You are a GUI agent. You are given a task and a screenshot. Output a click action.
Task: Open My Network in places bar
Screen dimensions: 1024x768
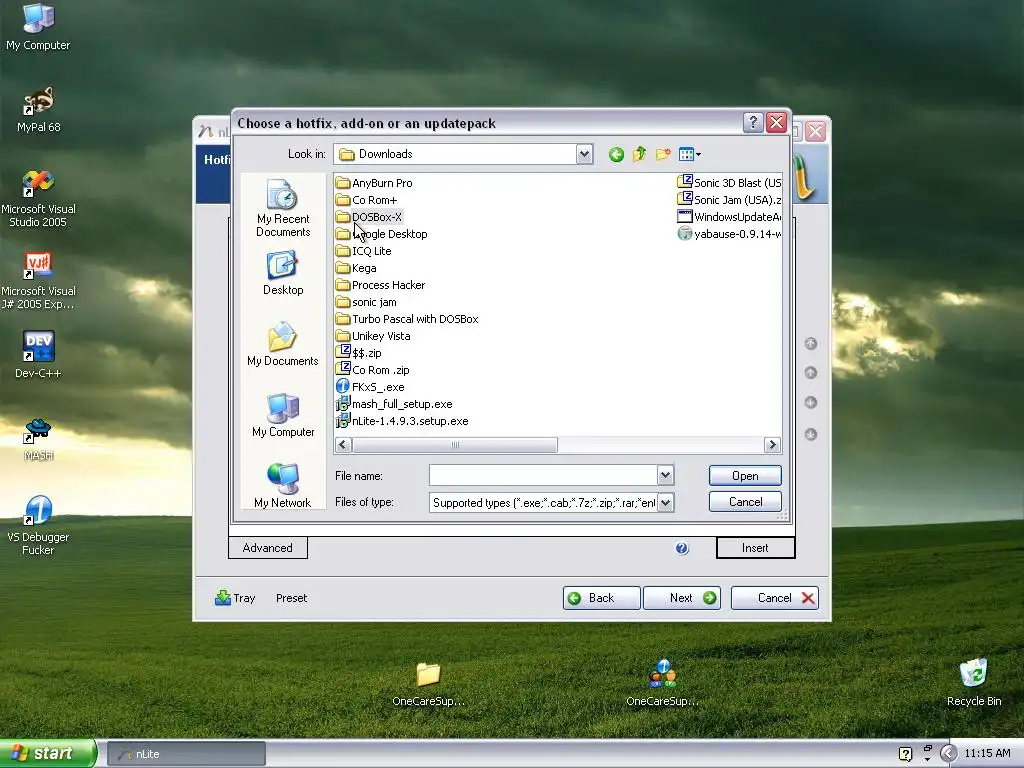click(x=283, y=486)
